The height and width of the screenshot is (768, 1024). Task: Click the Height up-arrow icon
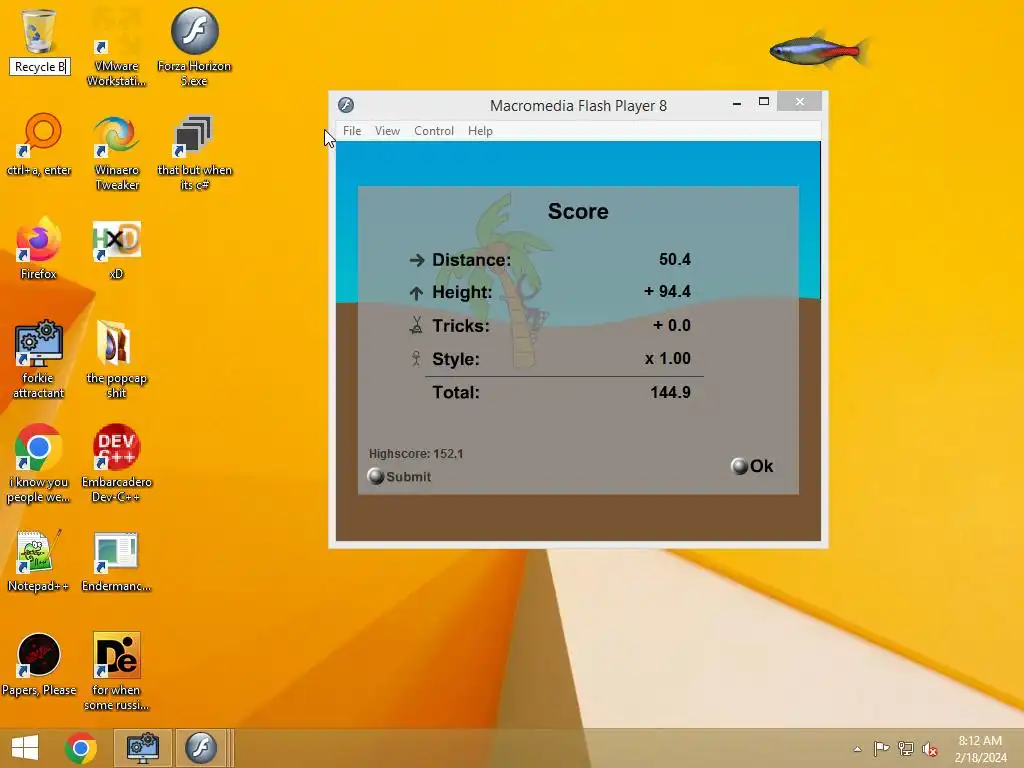(416, 293)
